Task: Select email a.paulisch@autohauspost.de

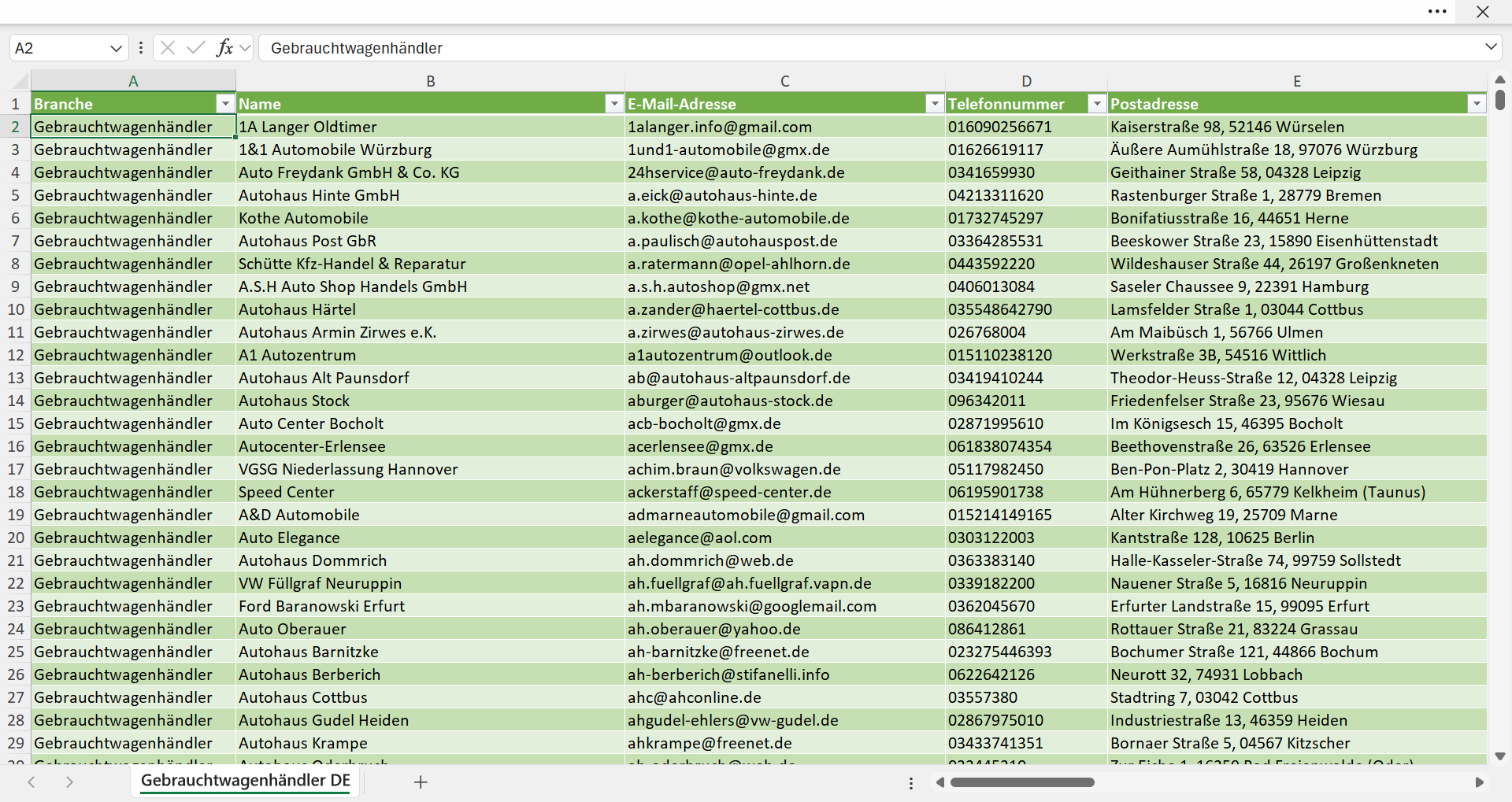Action: tap(785, 241)
